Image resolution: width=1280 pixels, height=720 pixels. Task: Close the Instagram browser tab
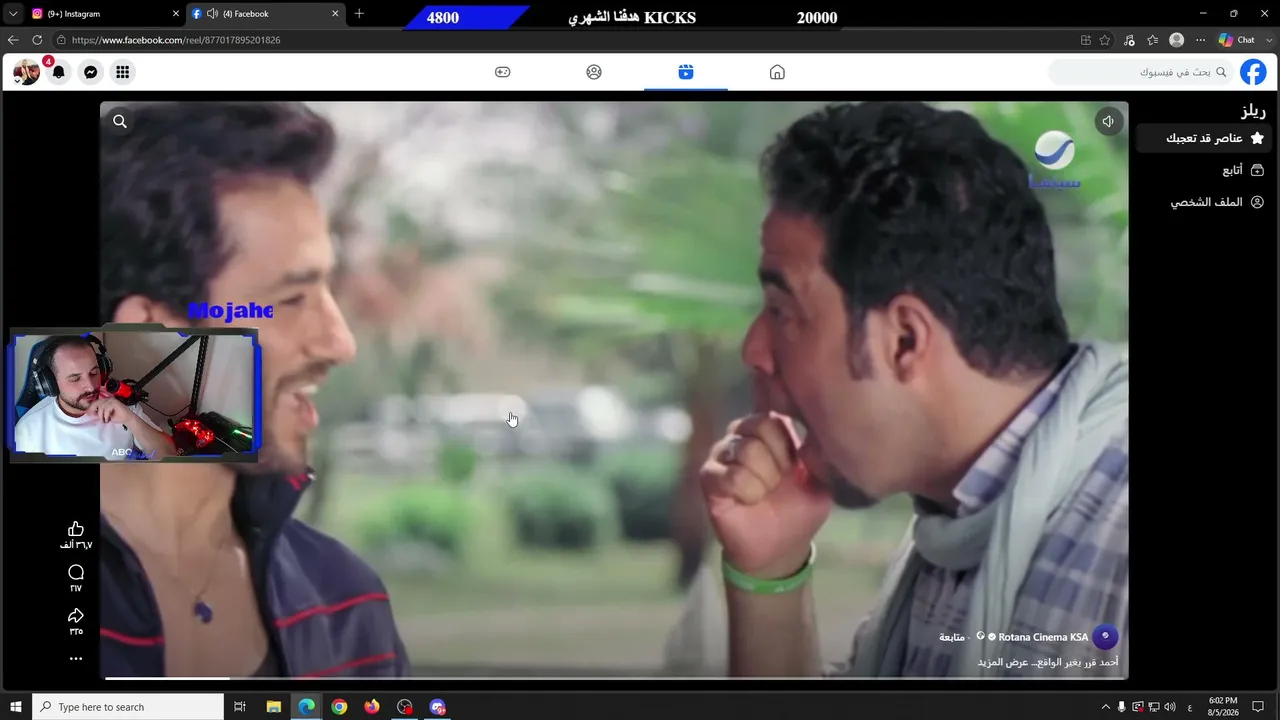[176, 14]
